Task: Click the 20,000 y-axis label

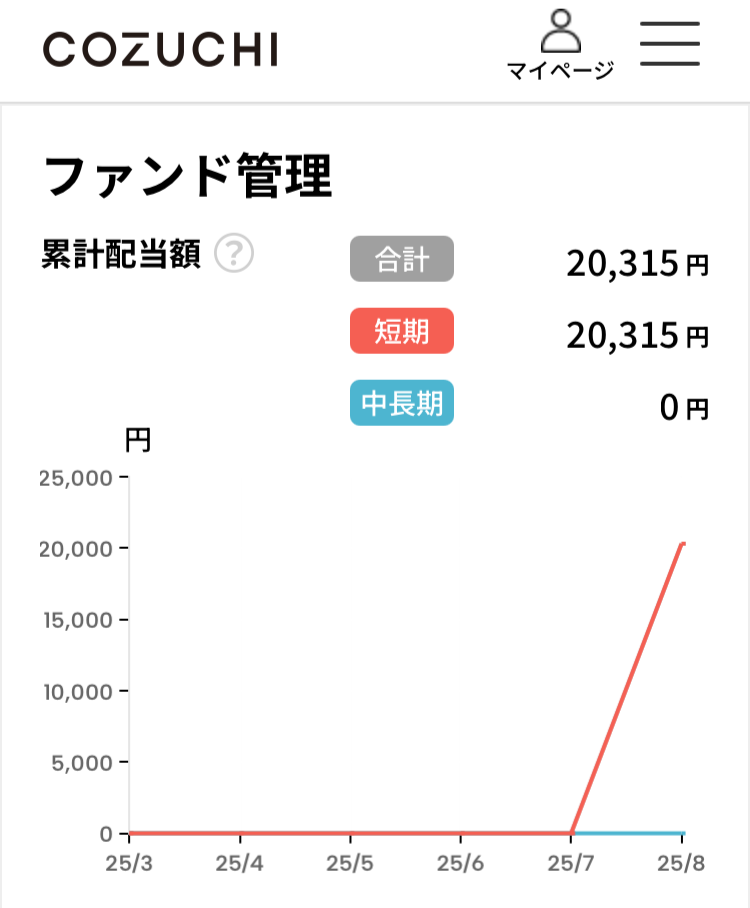Action: [x=76, y=549]
